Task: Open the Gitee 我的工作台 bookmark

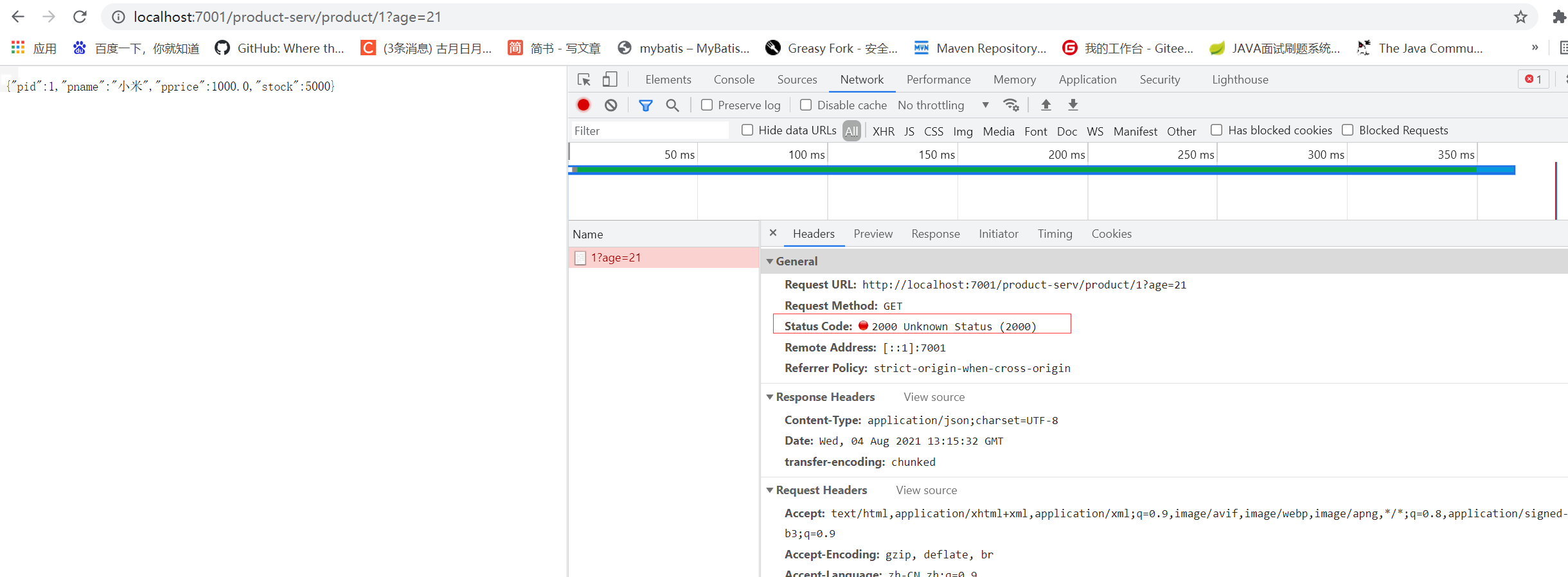Action: click(1128, 48)
